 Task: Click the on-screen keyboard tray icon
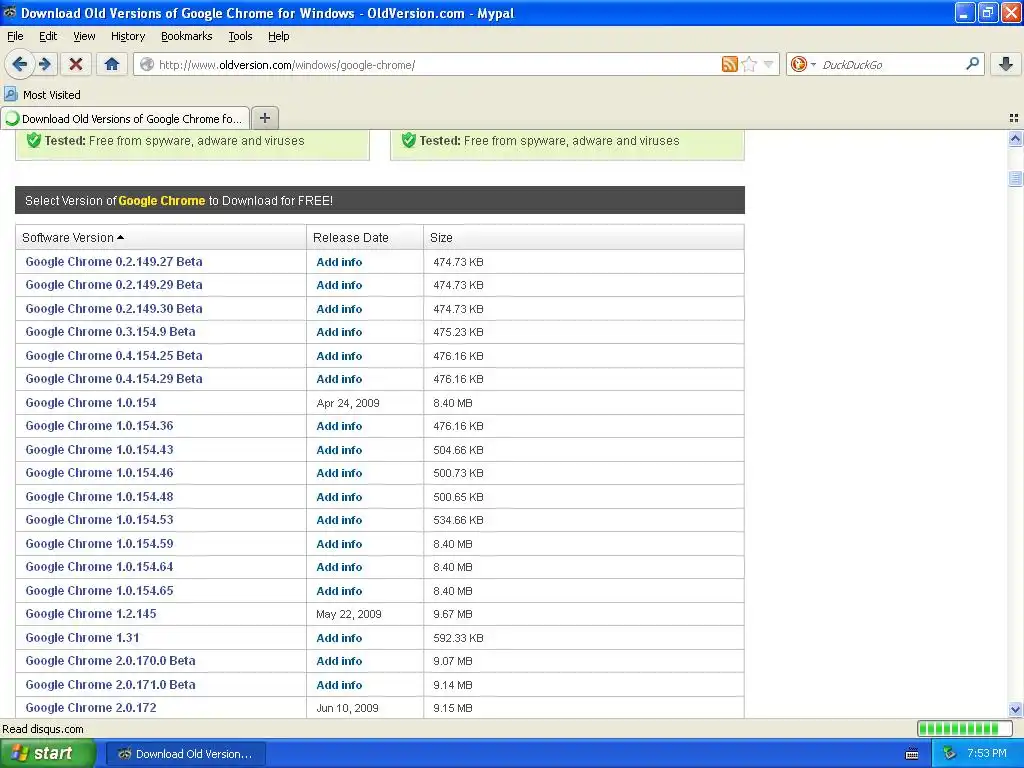tap(912, 754)
